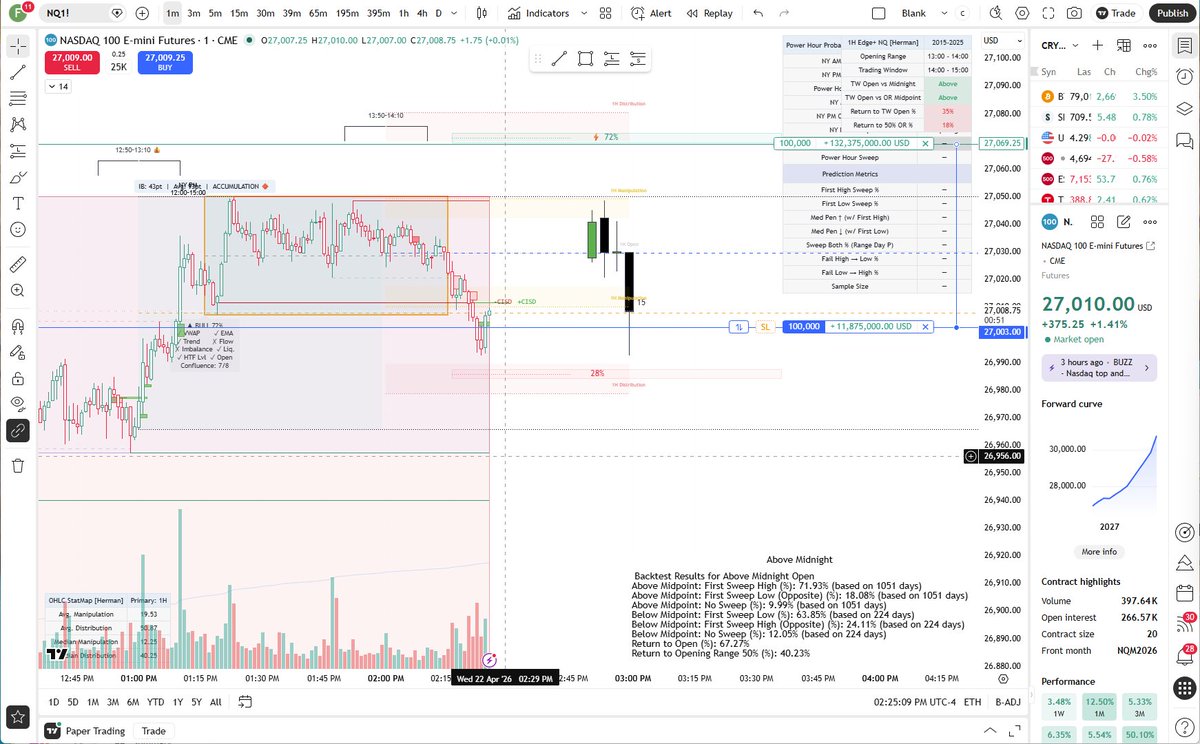Click the NQ1! symbol search box

click(x=84, y=13)
